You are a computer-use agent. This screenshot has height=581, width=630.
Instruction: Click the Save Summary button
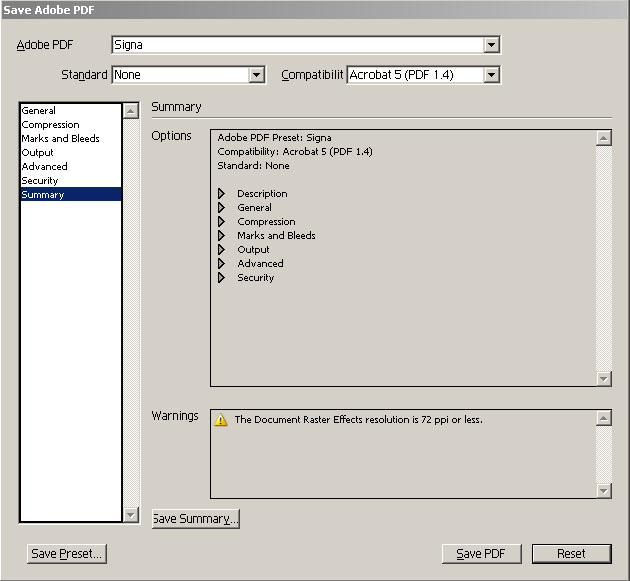pos(196,519)
